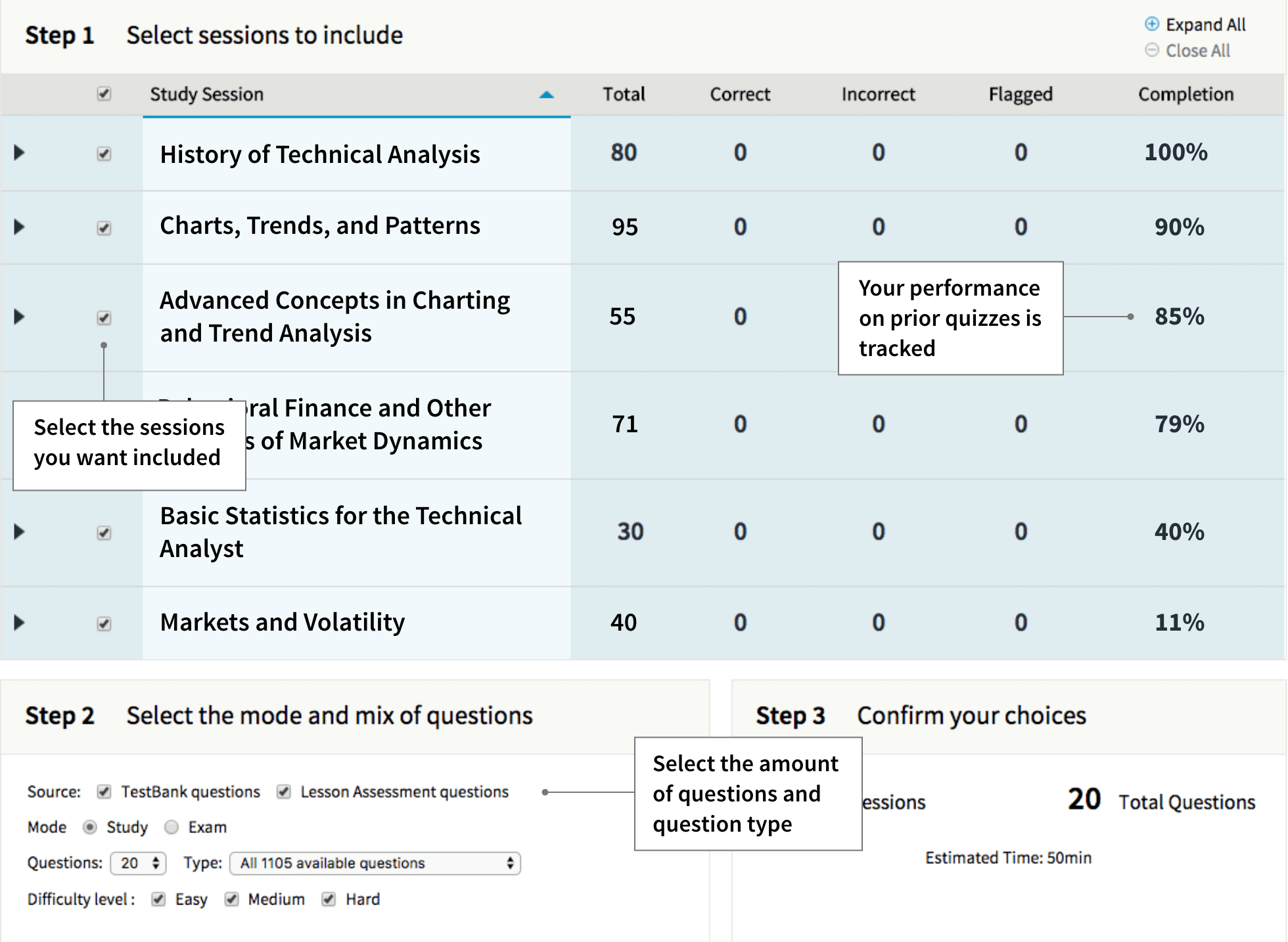Select Exam mode radio button

pos(172,827)
